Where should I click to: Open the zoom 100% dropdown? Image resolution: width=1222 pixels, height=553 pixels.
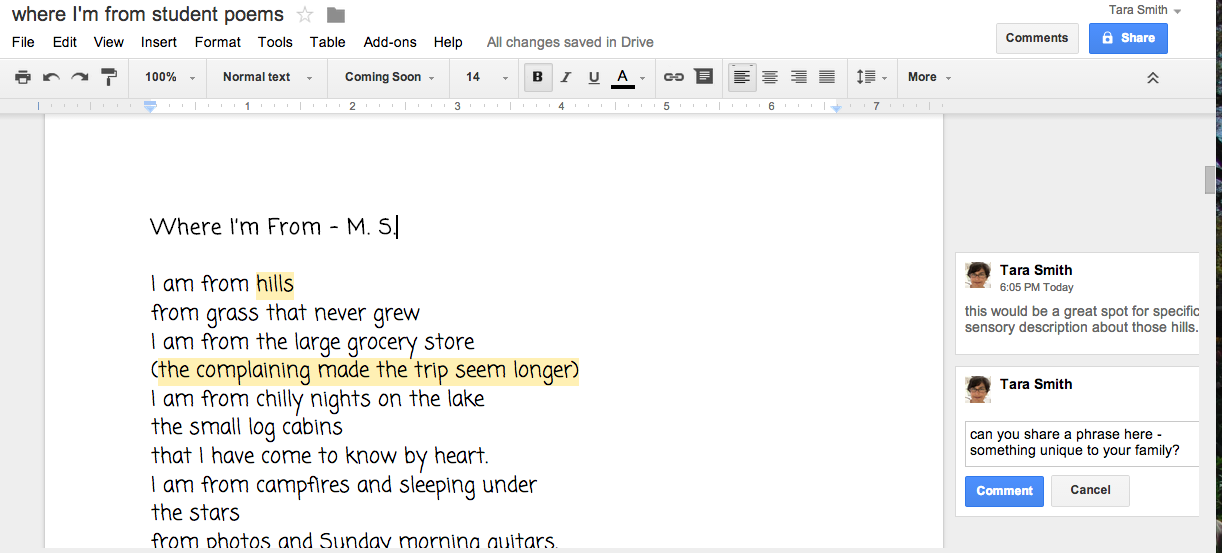168,77
